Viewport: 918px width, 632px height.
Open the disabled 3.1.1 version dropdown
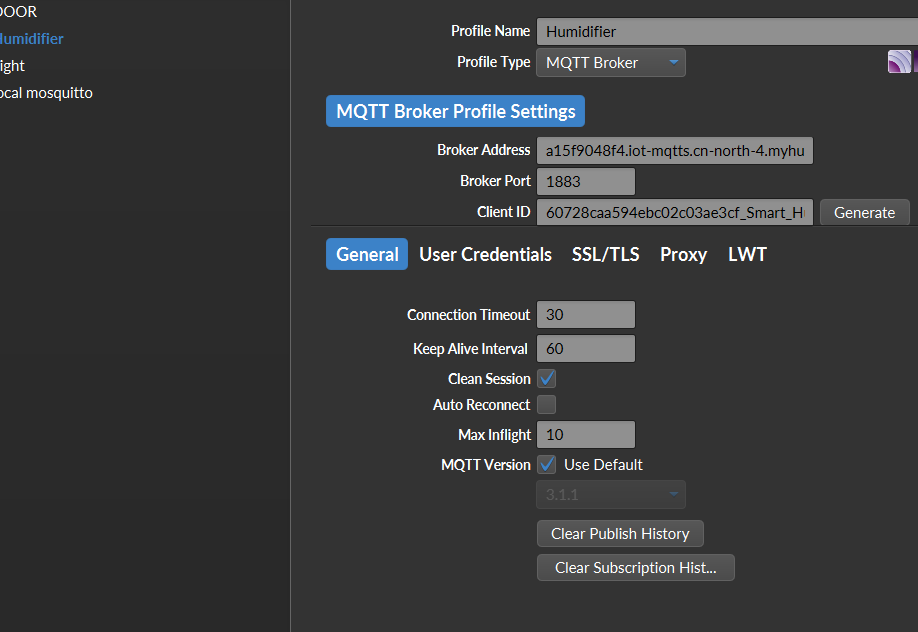[x=611, y=494]
